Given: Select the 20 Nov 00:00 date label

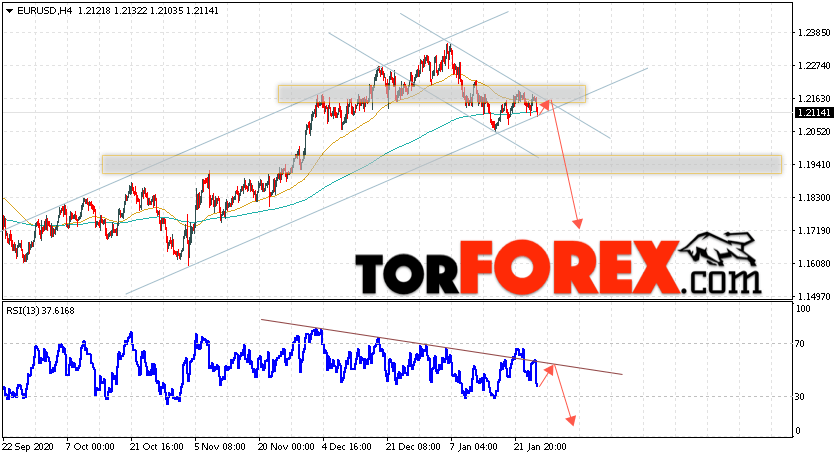Looking at the screenshot, I should pyautogui.click(x=286, y=447).
